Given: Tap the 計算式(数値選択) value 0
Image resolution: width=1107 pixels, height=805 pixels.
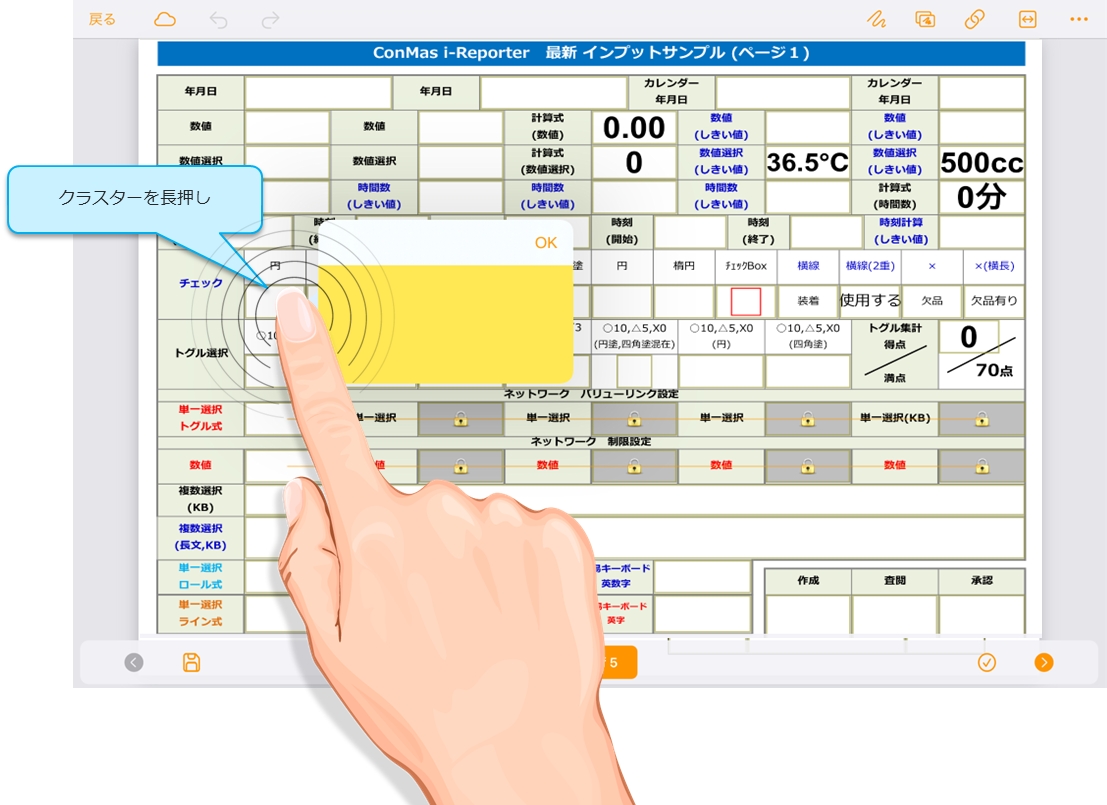Looking at the screenshot, I should pos(634,162).
